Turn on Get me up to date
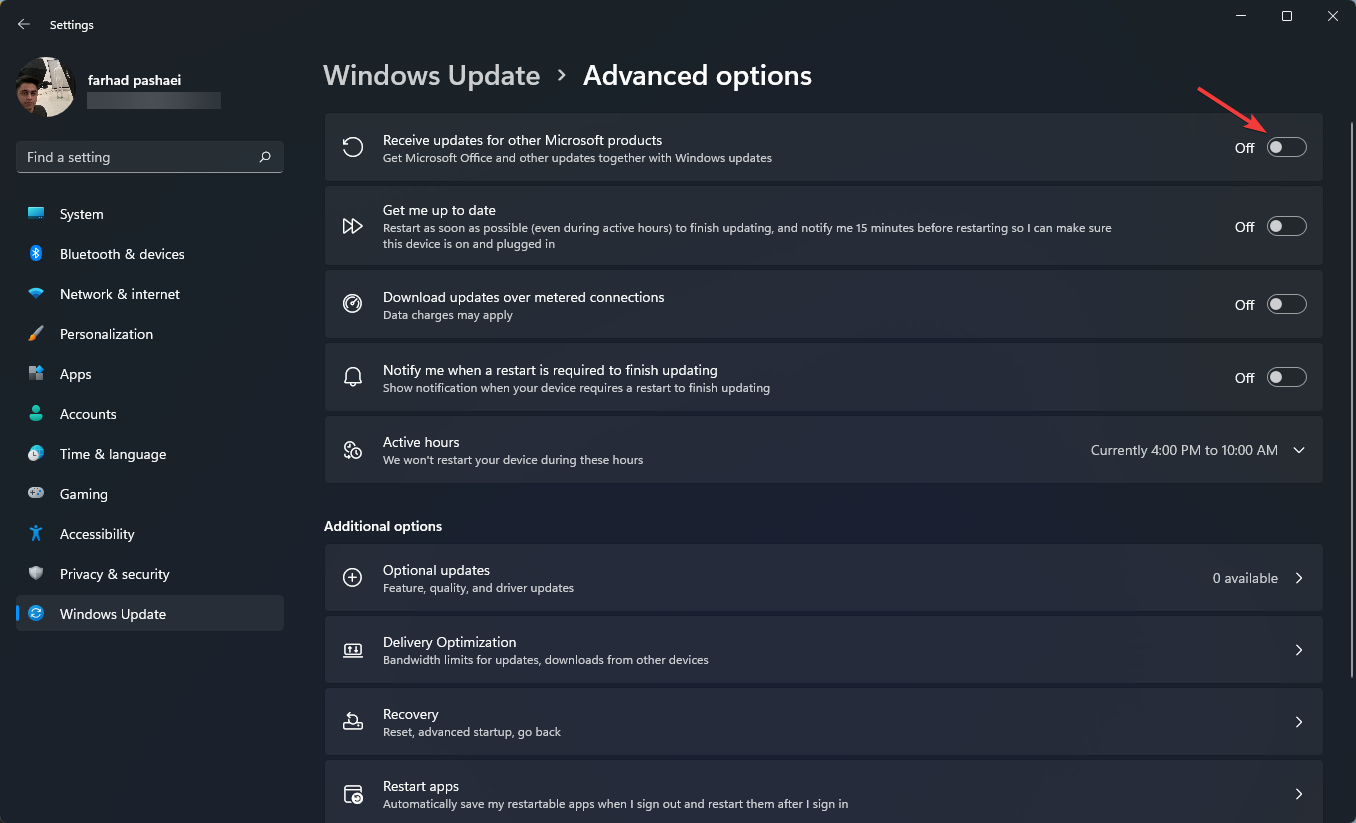This screenshot has width=1356, height=823. pos(1287,226)
